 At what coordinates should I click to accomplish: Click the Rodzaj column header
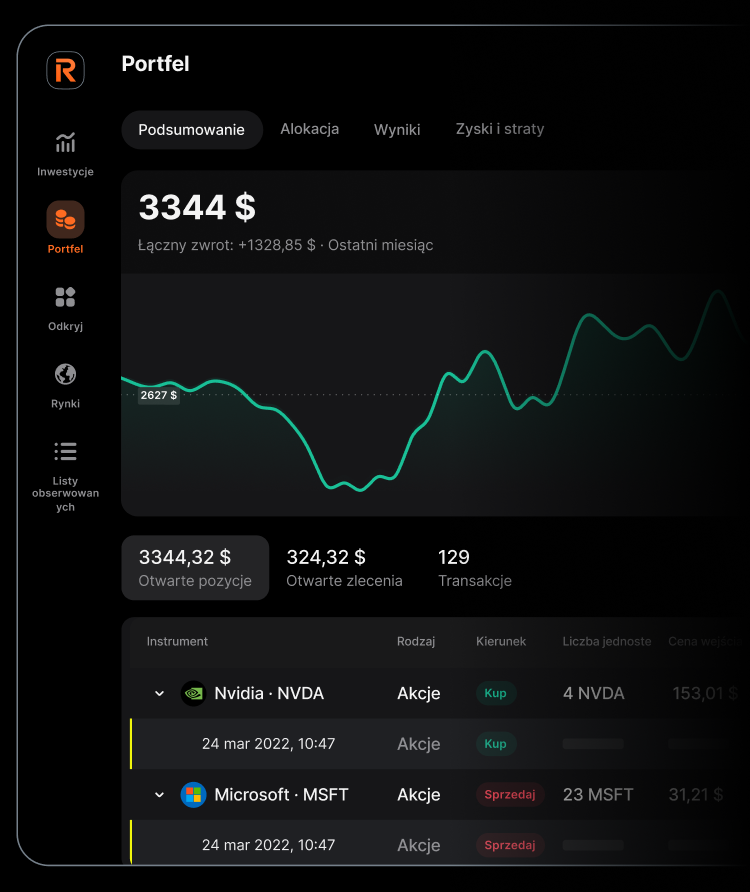416,642
